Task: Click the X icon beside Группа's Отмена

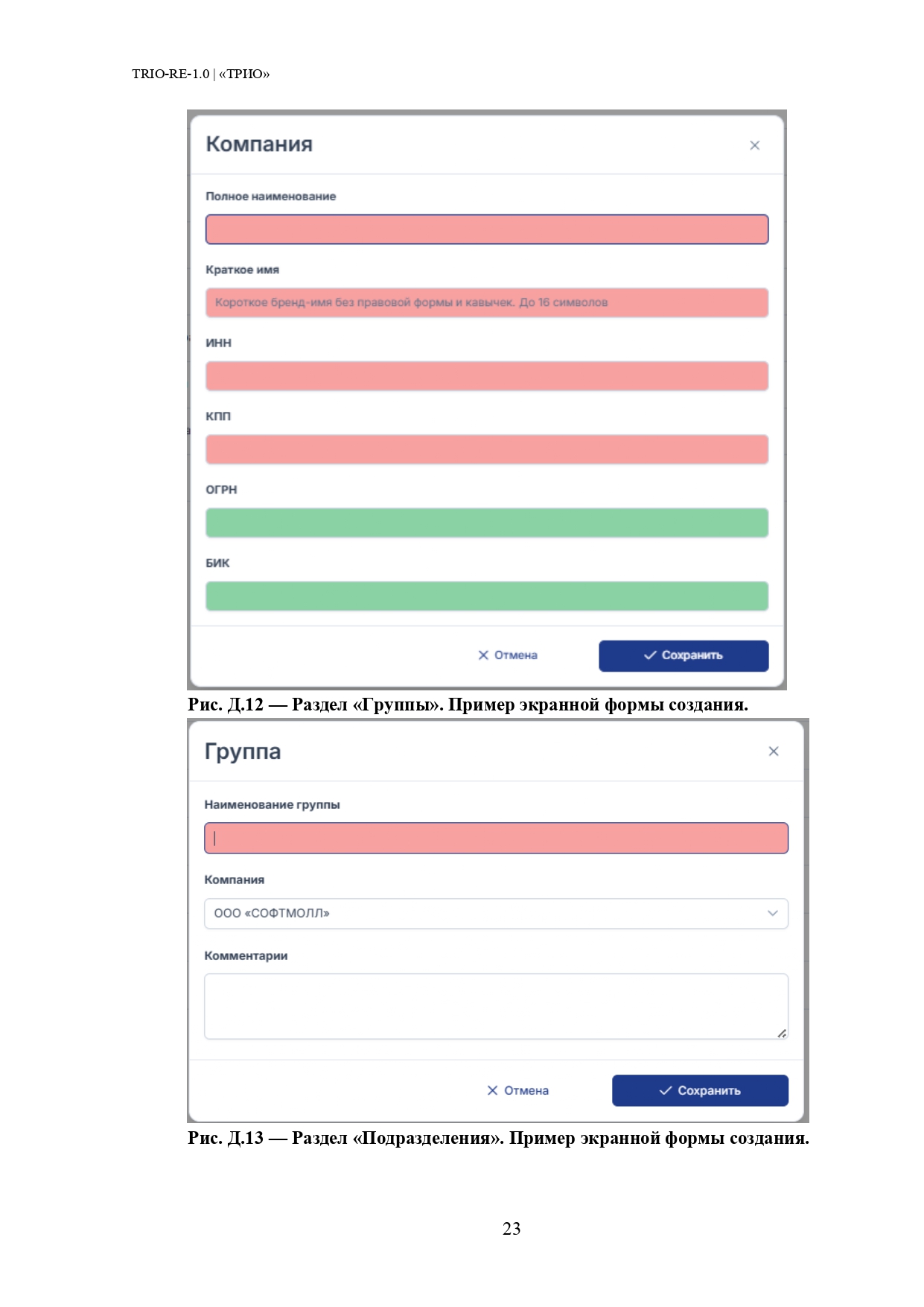Action: (492, 1090)
